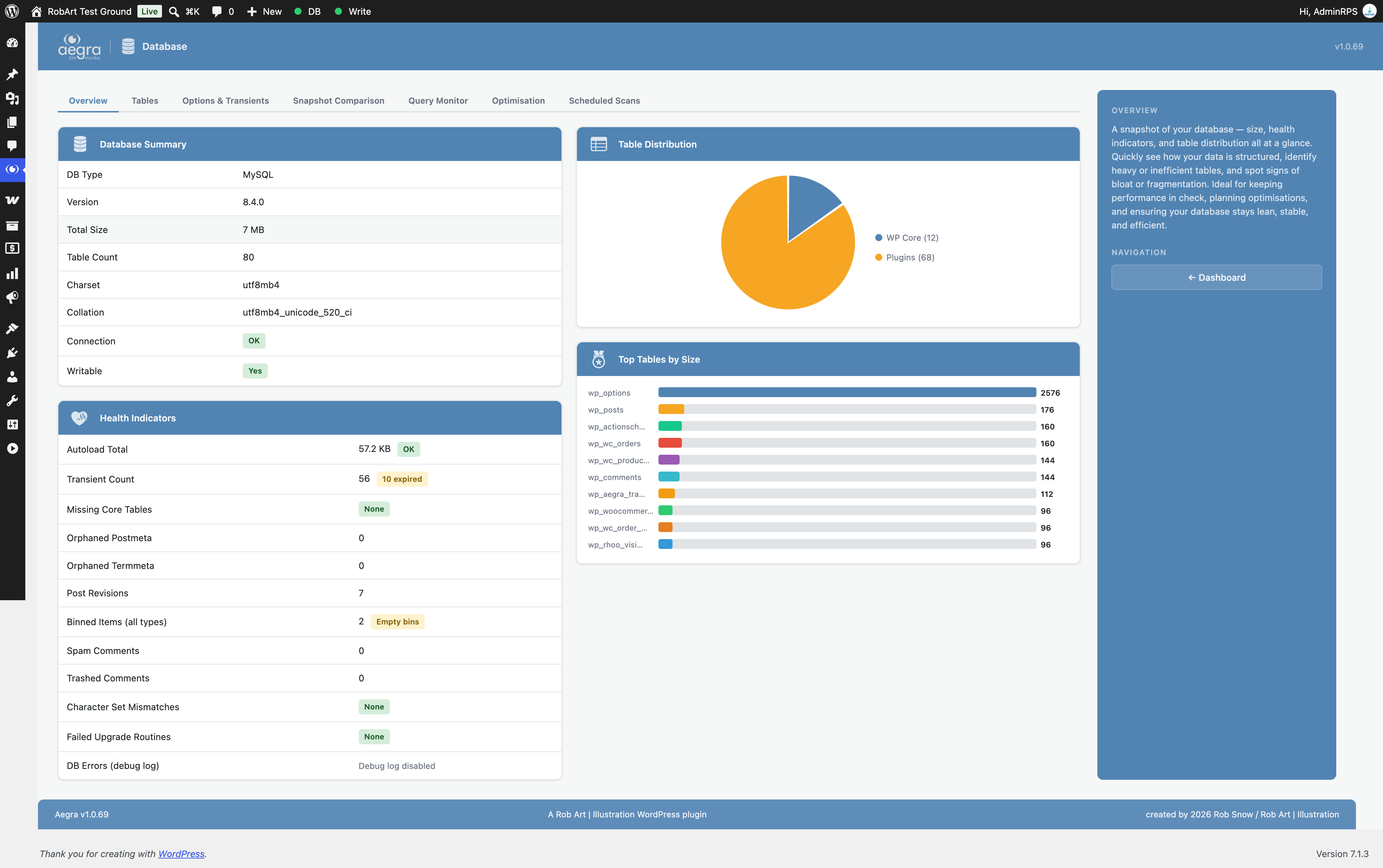Open the Optimisation tab
The width and height of the screenshot is (1383, 868).
pyautogui.click(x=518, y=101)
